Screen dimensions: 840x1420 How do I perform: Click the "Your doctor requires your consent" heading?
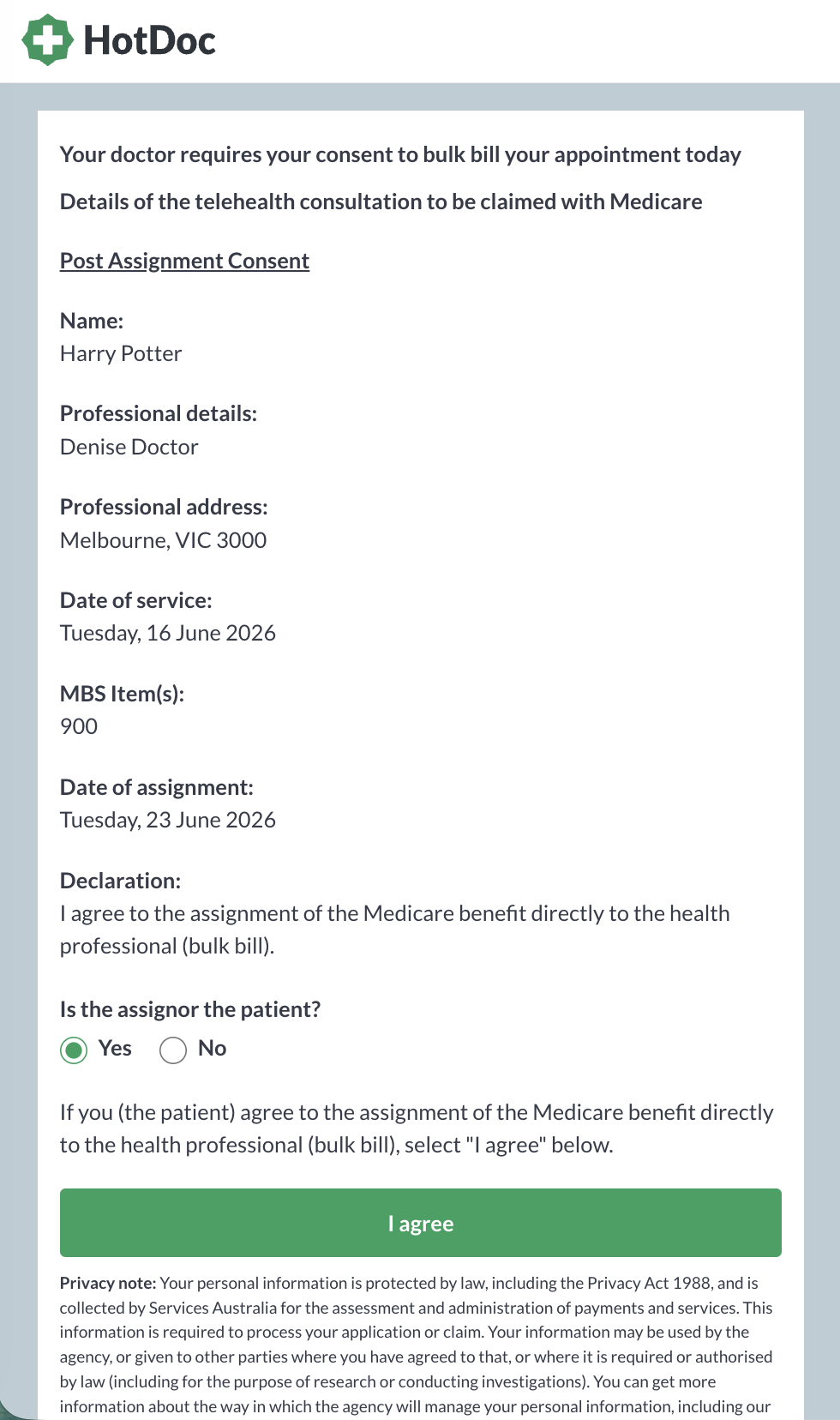point(400,154)
